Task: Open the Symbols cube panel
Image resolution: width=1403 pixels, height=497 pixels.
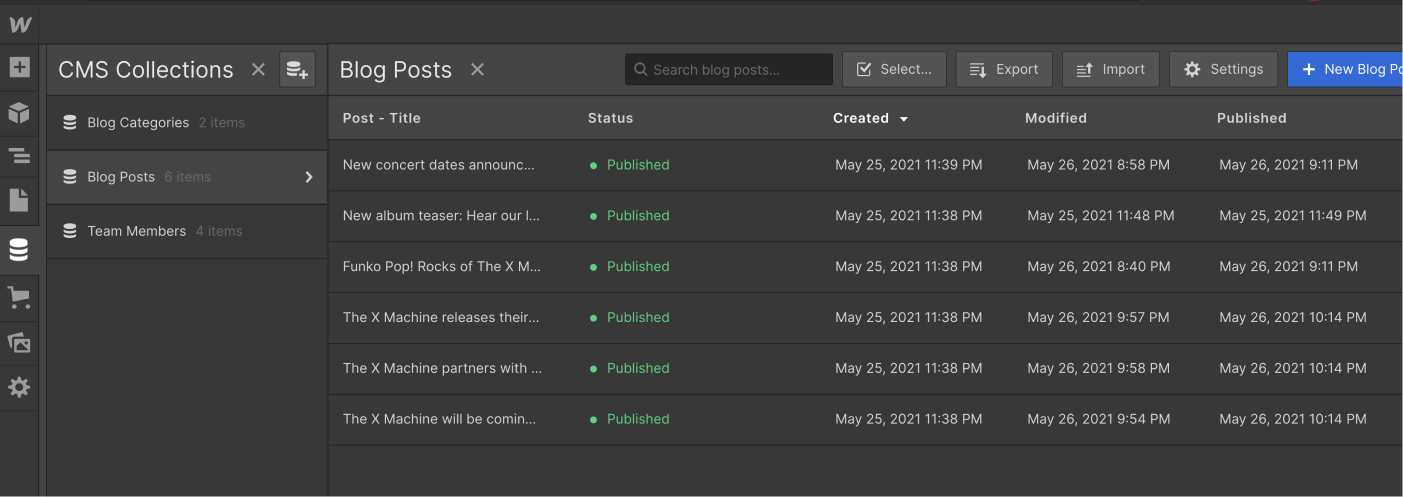Action: [19, 113]
